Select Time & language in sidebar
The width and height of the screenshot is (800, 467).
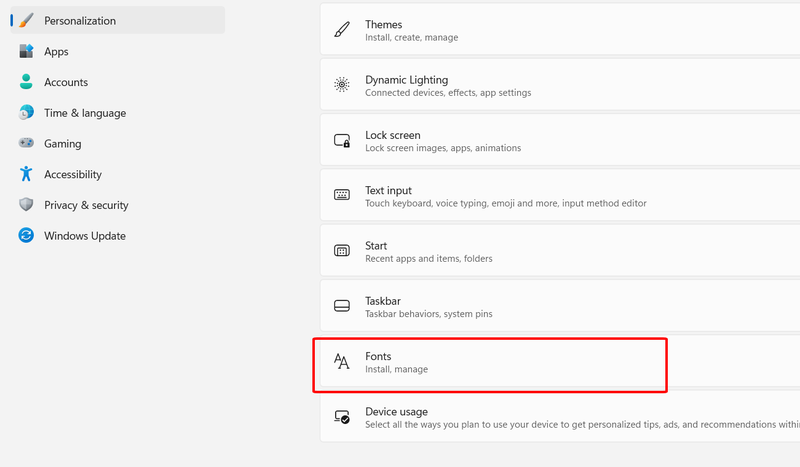85,113
